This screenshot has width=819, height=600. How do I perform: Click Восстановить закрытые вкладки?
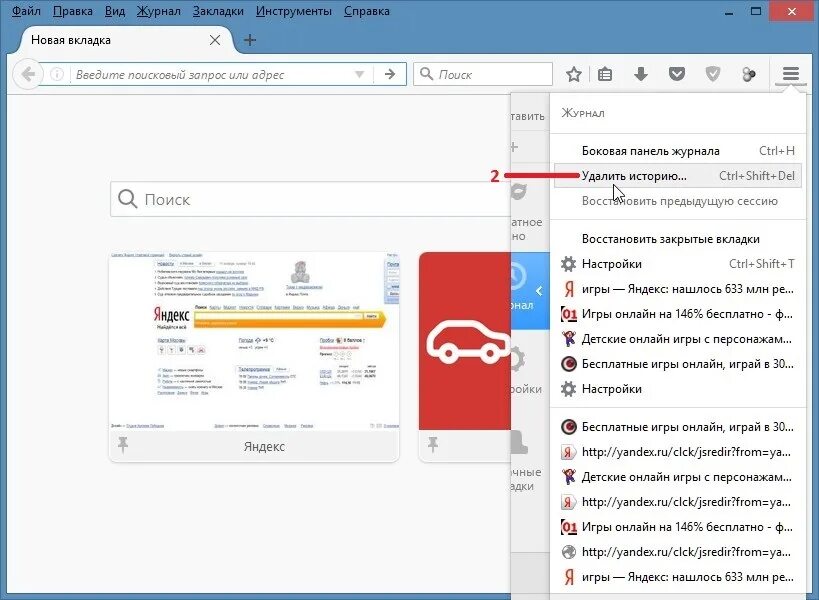tap(677, 239)
